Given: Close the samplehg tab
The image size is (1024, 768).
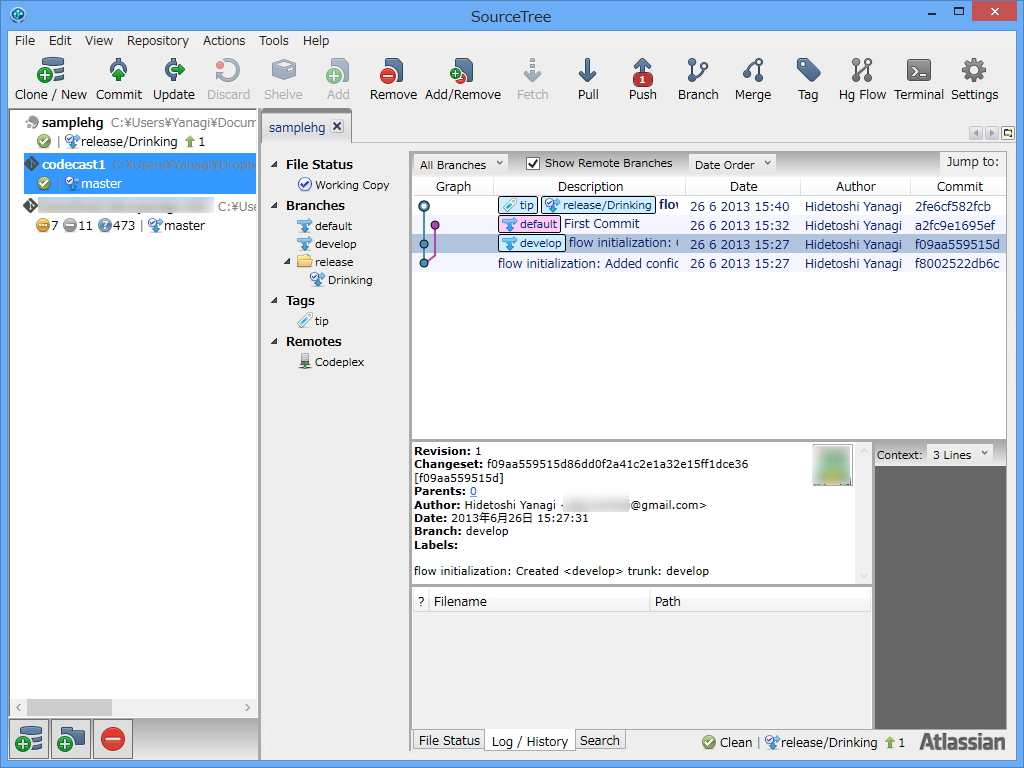Looking at the screenshot, I should pos(337,126).
